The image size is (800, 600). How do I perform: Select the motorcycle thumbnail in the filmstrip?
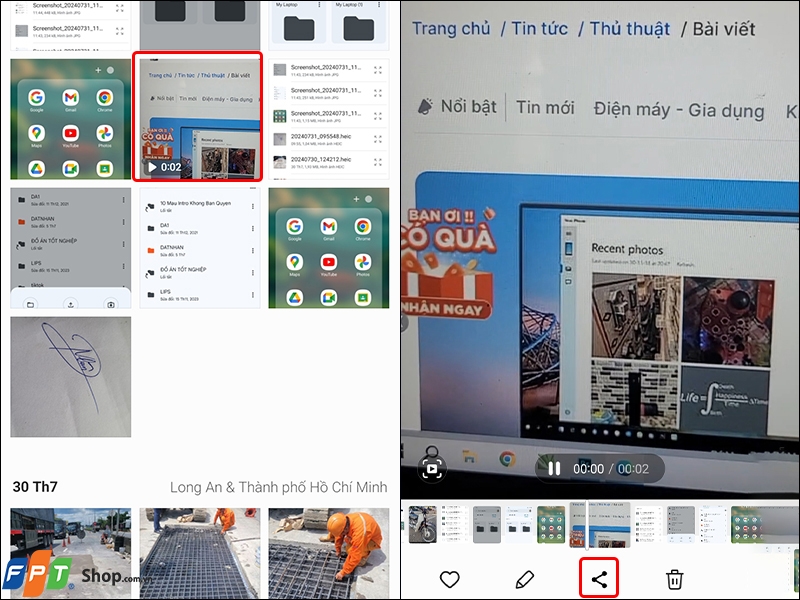click(x=422, y=524)
